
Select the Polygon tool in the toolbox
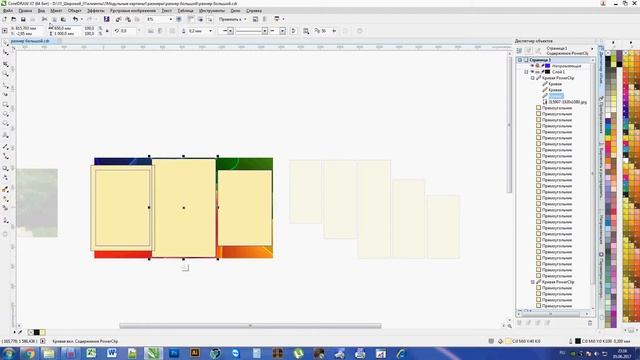pyautogui.click(x=5, y=124)
